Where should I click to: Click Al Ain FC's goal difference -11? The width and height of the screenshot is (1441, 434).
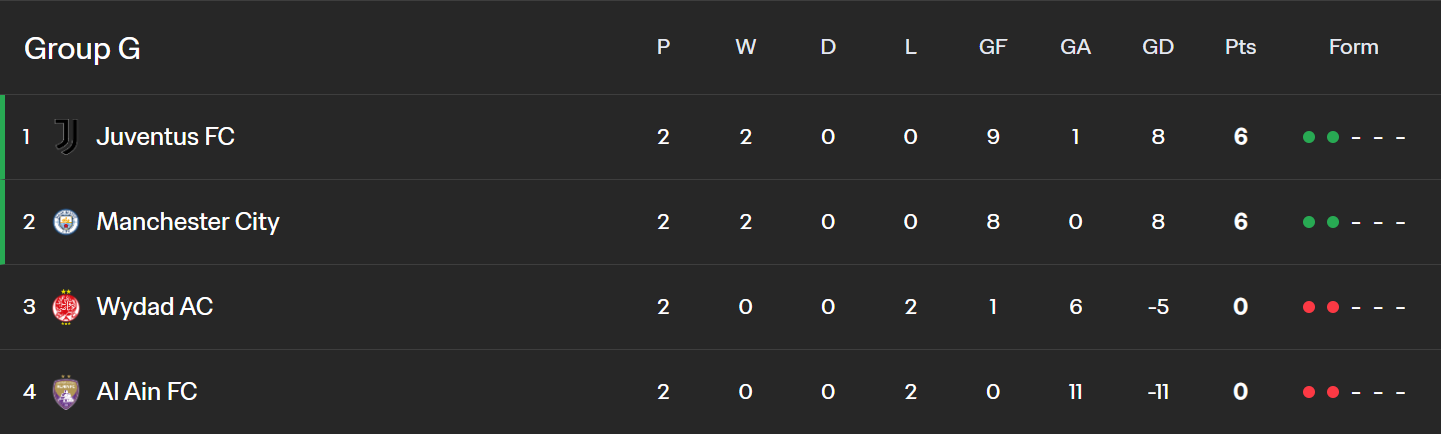tap(1158, 392)
